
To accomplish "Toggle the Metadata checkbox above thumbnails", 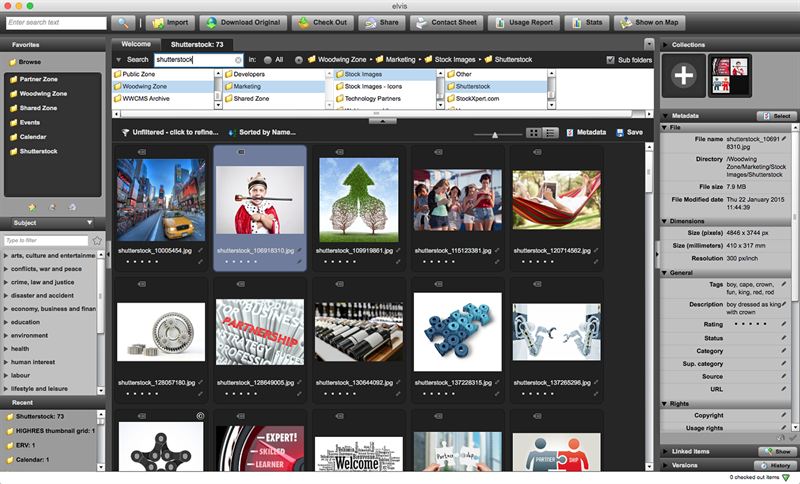I will pyautogui.click(x=570, y=132).
